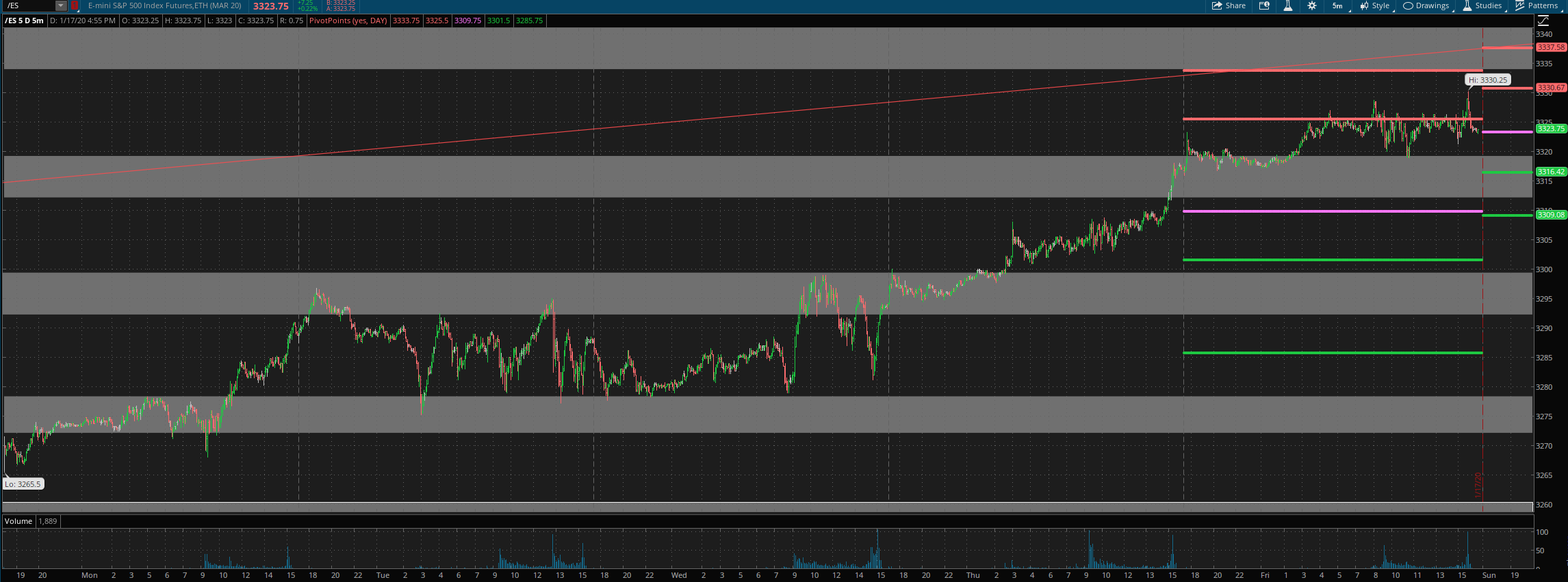Click the red clipboard link icon
Image resolution: width=1568 pixels, height=582 pixels.
[x=75, y=5]
